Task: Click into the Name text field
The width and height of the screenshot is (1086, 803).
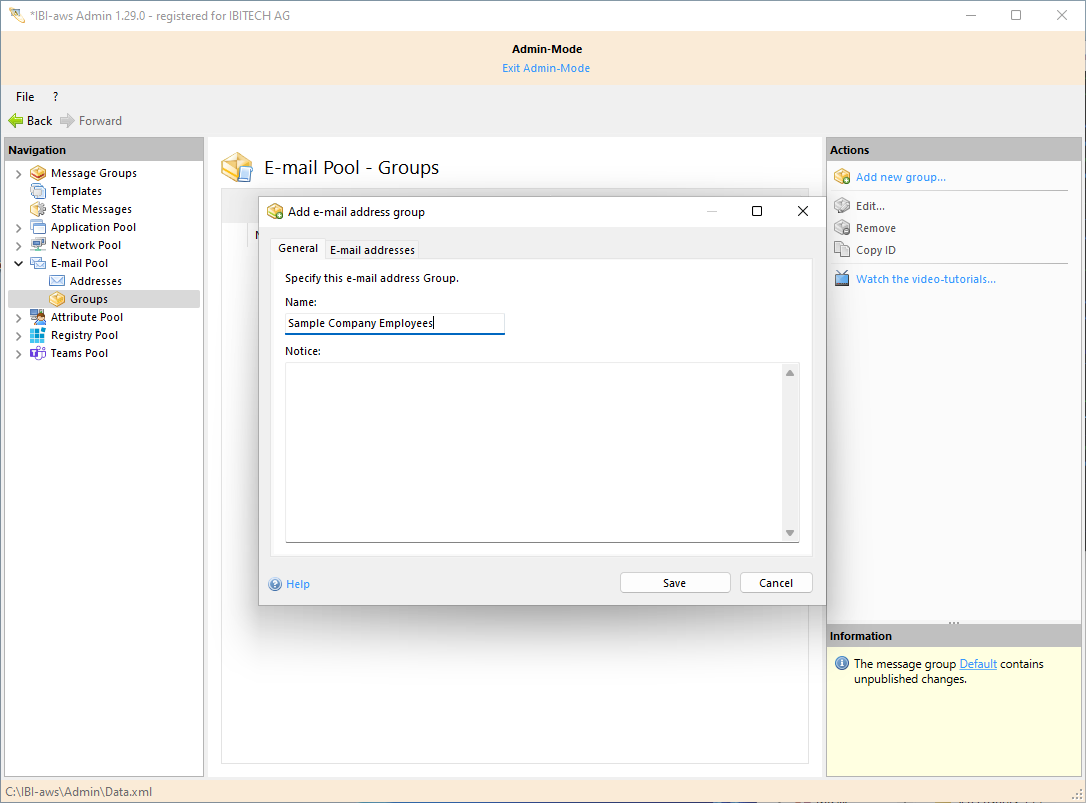Action: coord(394,323)
